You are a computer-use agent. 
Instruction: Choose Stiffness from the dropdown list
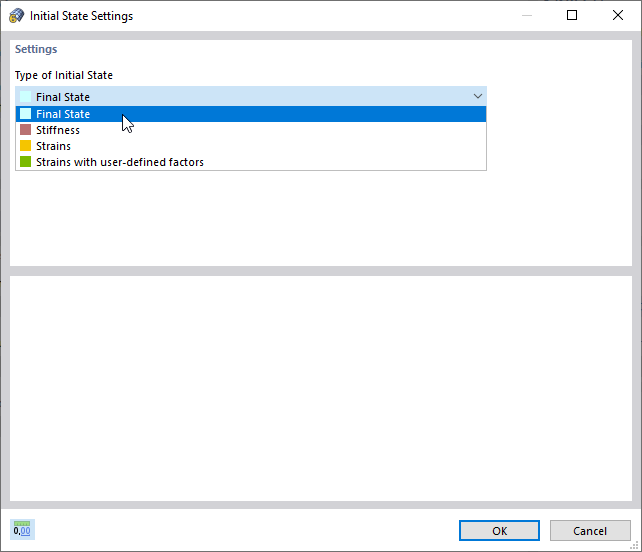click(58, 130)
